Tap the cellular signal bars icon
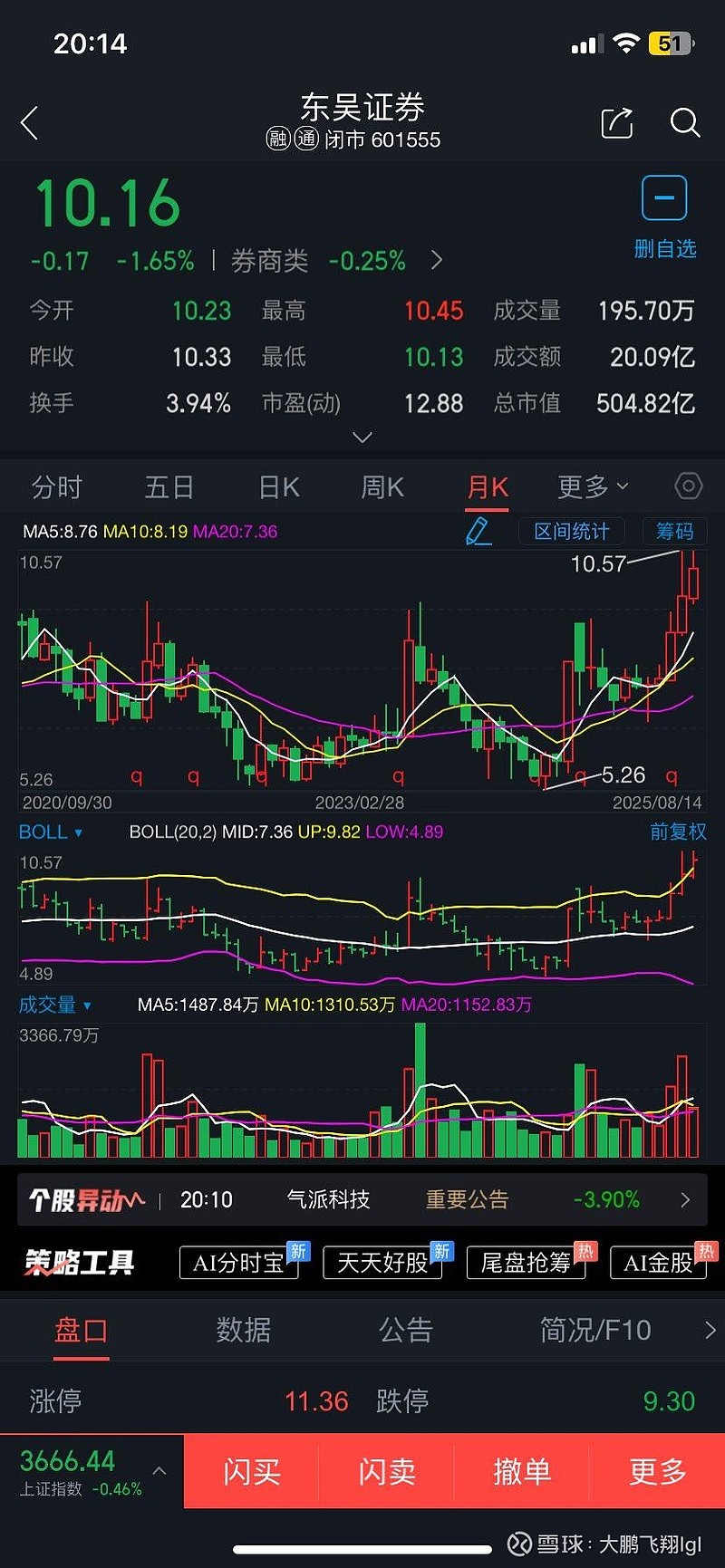725x1568 pixels. 587,43
